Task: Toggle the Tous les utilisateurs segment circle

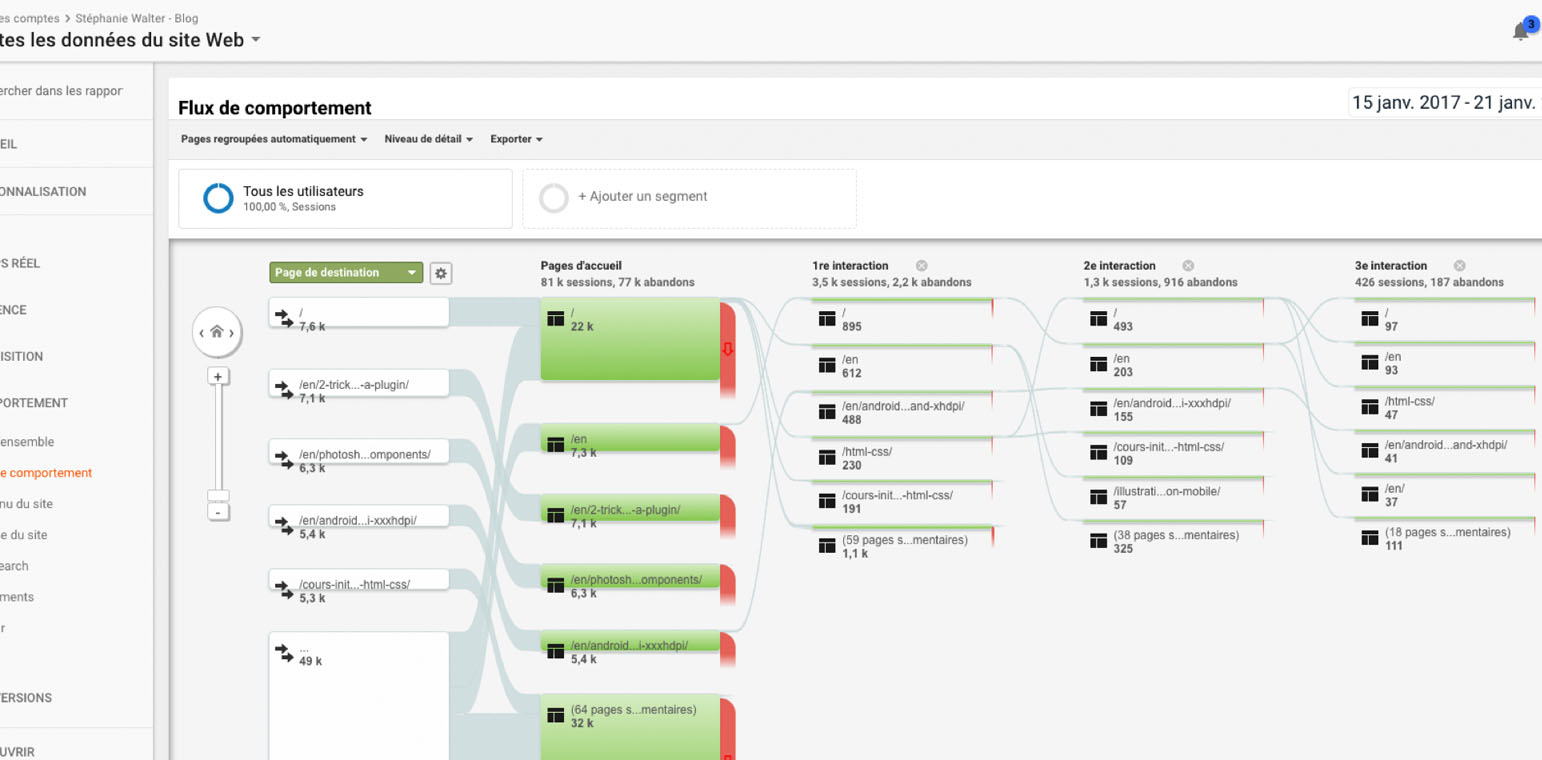Action: pyautogui.click(x=217, y=197)
